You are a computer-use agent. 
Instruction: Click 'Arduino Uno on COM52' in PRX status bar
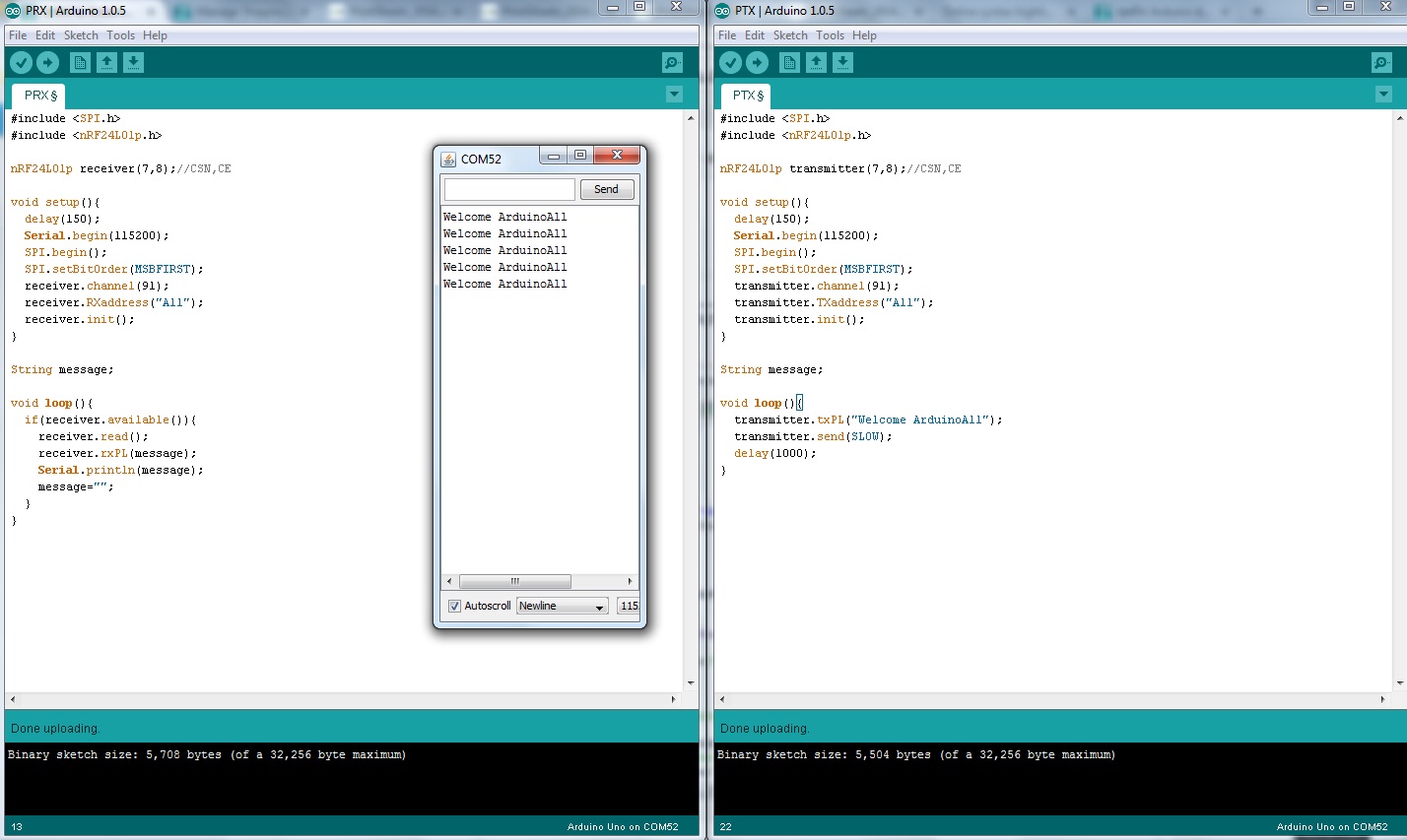pyautogui.click(x=623, y=827)
